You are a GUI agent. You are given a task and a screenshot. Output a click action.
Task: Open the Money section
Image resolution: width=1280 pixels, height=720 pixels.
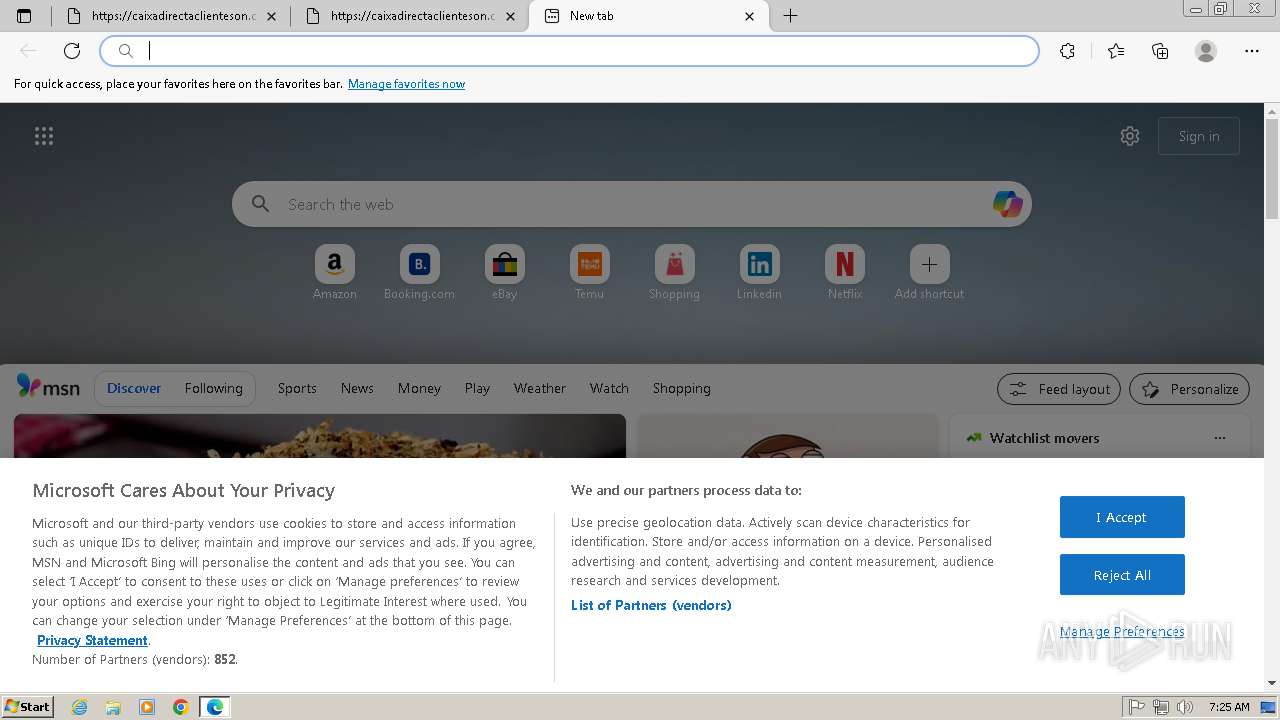(x=419, y=388)
